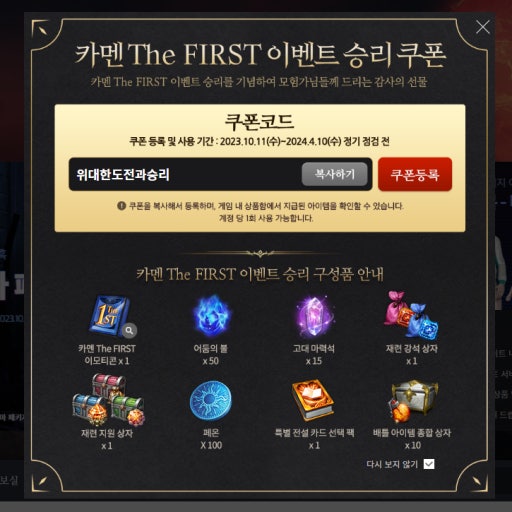The image size is (512, 512).
Task: Click the red 쿠폰등록 button
Action: [415, 174]
